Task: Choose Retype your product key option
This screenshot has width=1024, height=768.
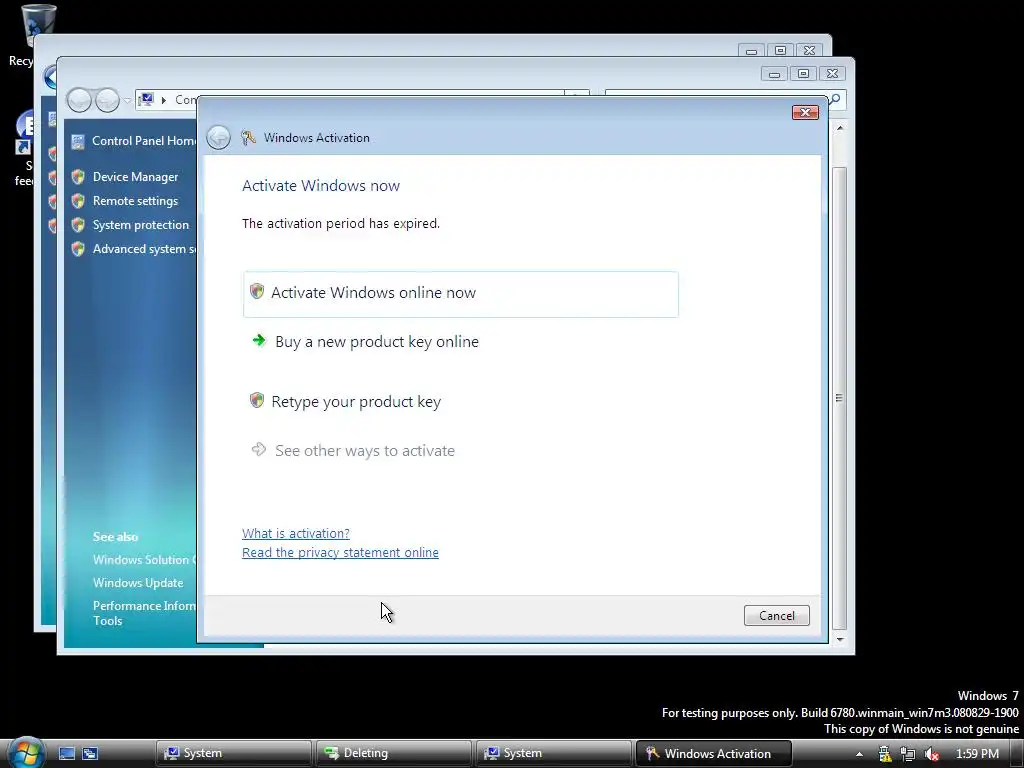Action: click(x=356, y=402)
